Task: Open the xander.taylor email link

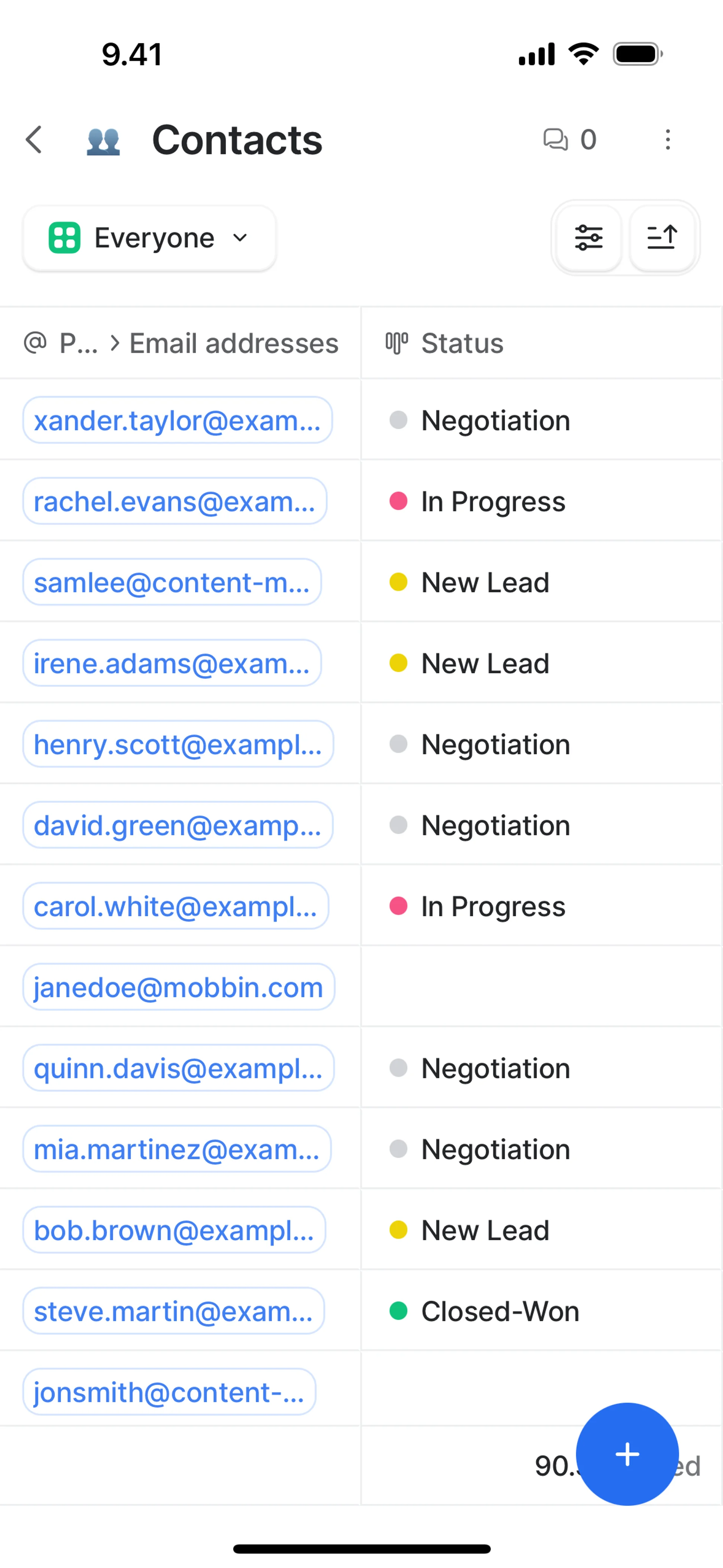Action: [177, 420]
